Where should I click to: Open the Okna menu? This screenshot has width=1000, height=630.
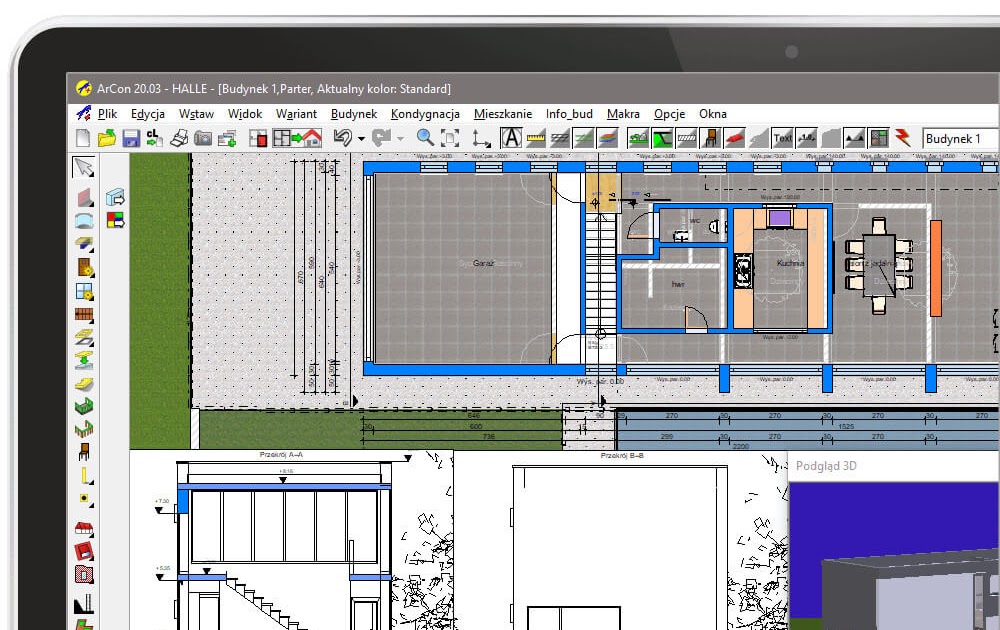[x=712, y=114]
